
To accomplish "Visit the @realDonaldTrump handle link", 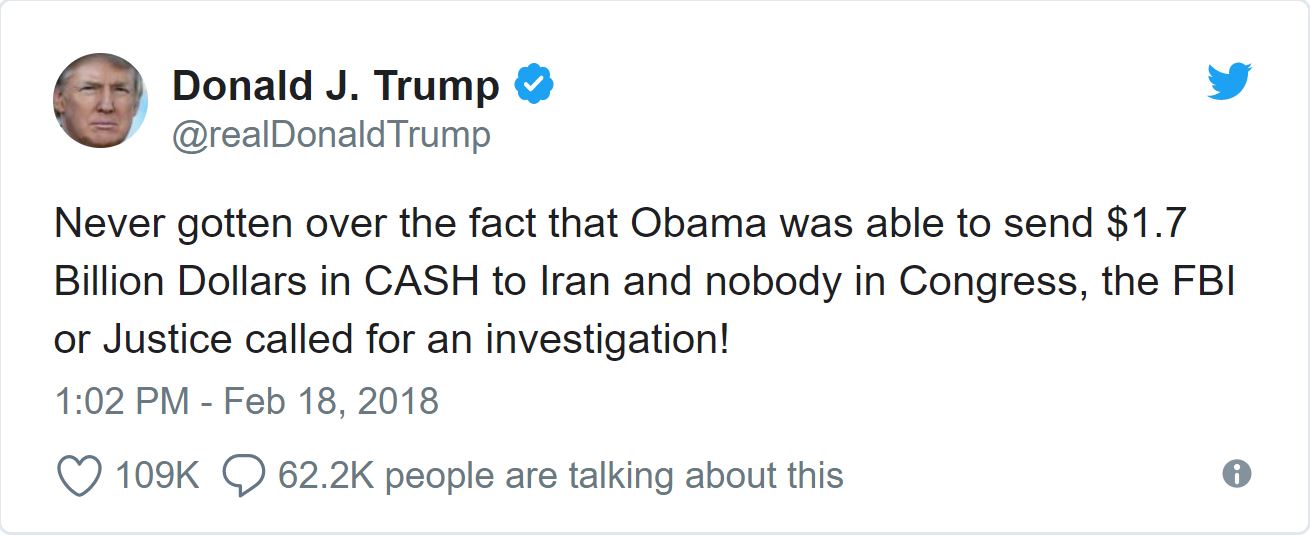I will tap(331, 134).
